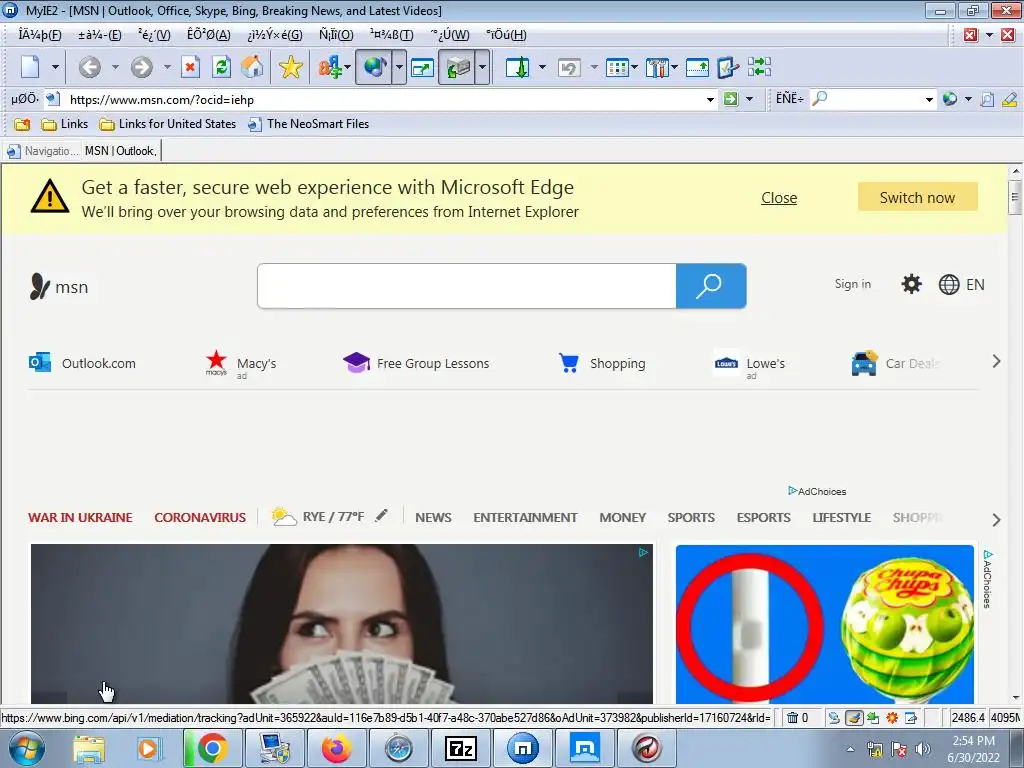Click the translate letters toolbar icon
This screenshot has width=1024, height=768.
coord(330,67)
